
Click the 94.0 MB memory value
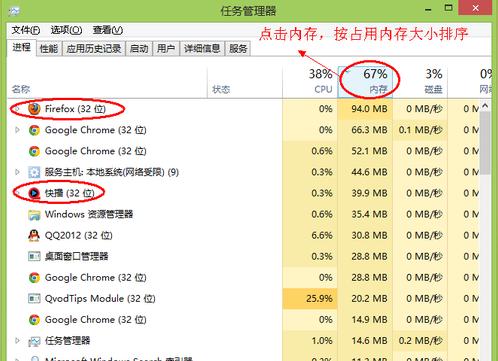click(369, 109)
